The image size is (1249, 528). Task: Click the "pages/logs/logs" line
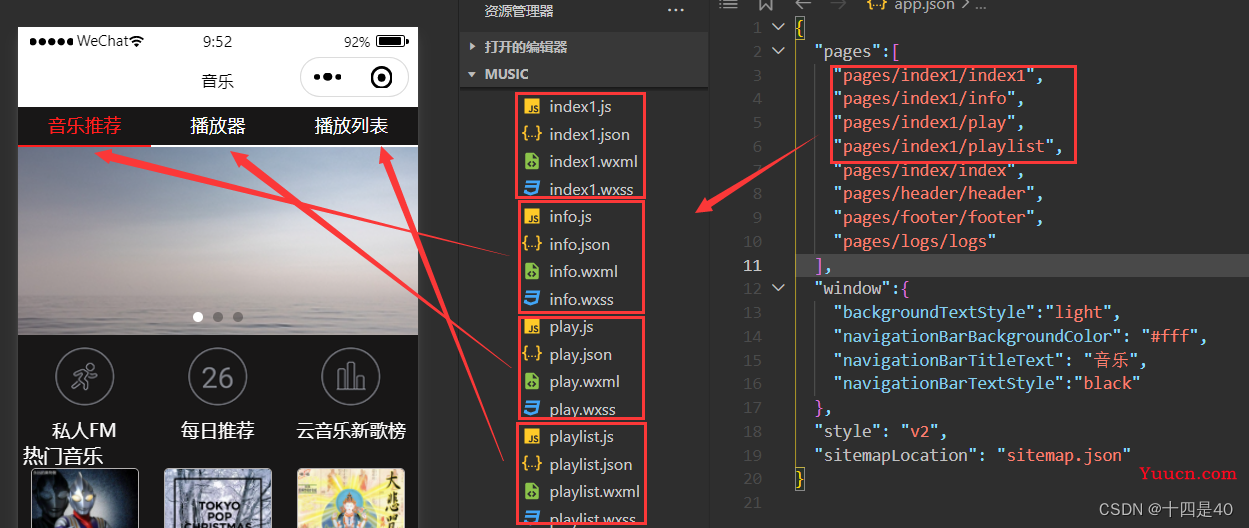(x=915, y=241)
